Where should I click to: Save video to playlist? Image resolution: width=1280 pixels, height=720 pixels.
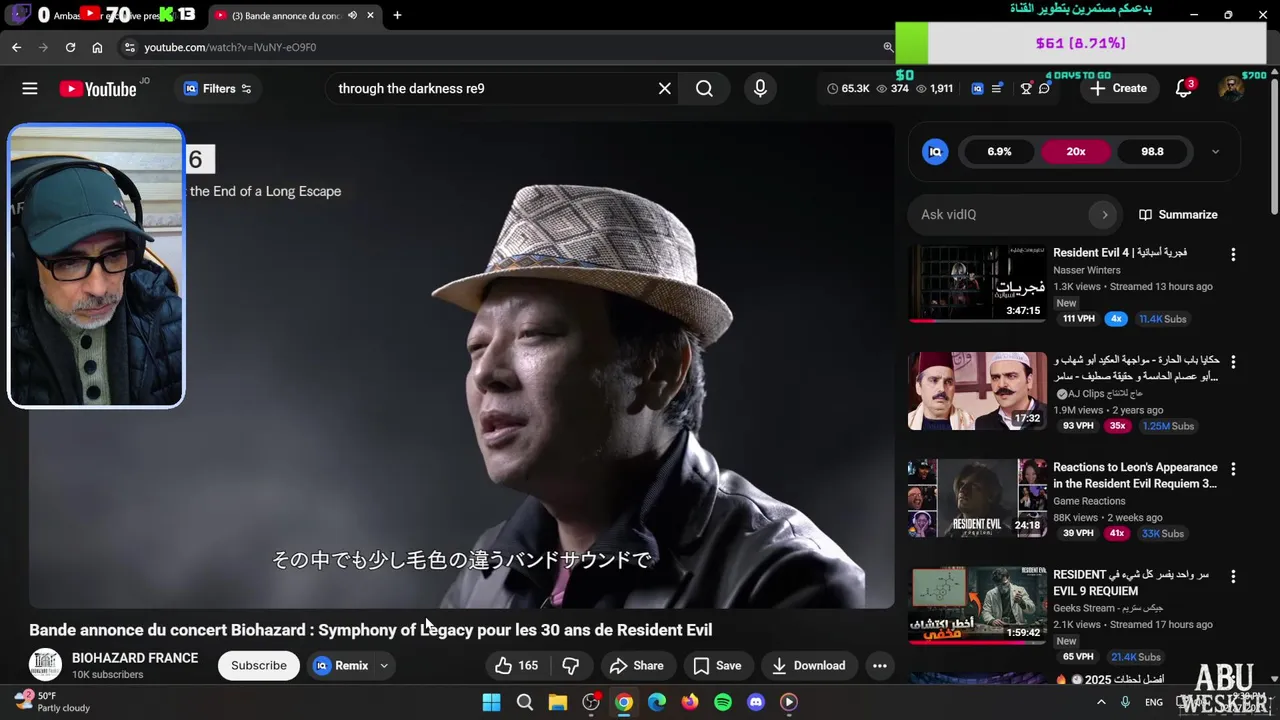717,666
